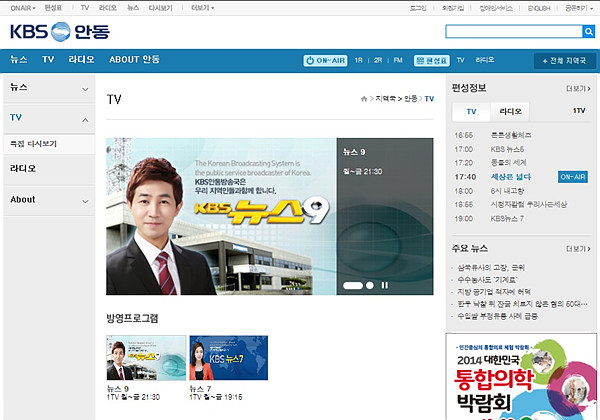Click the 회원가입 link

tap(453, 8)
